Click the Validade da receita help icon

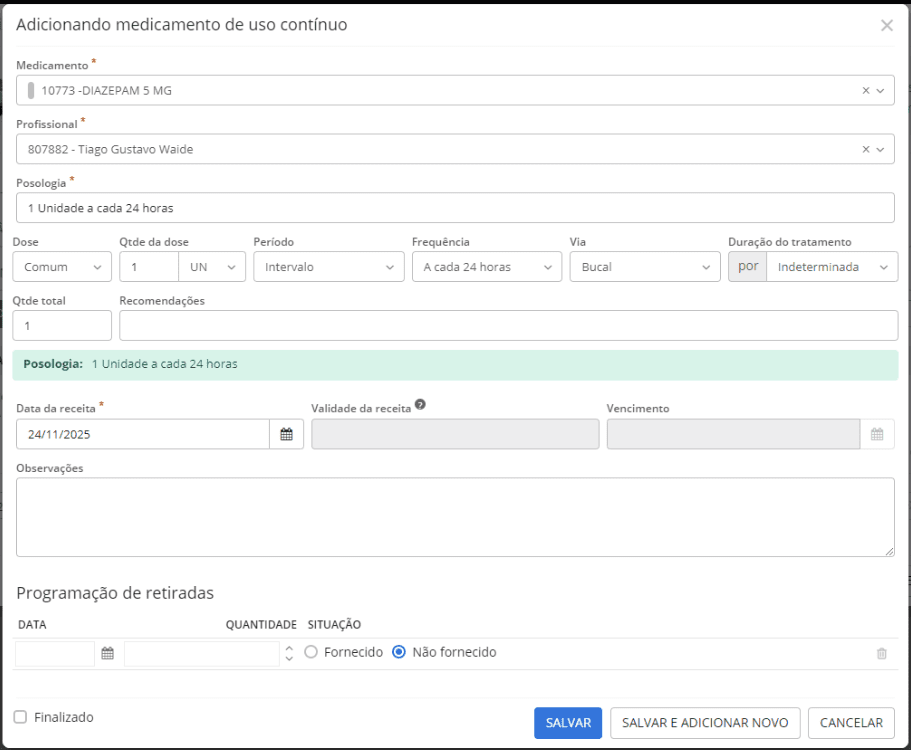coord(420,405)
